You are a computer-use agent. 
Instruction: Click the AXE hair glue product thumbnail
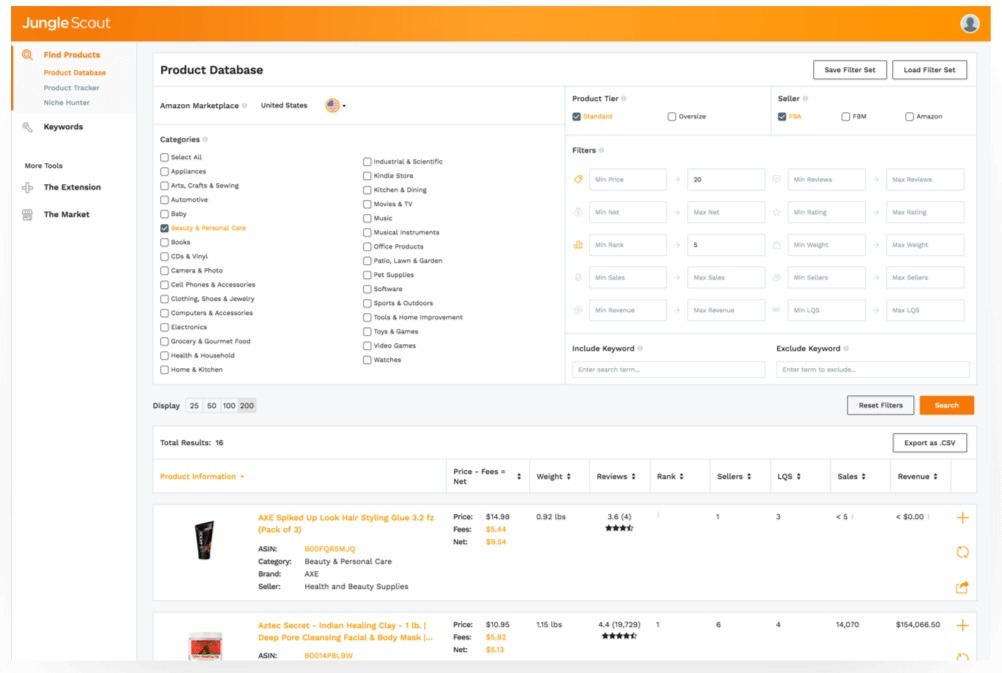click(204, 541)
